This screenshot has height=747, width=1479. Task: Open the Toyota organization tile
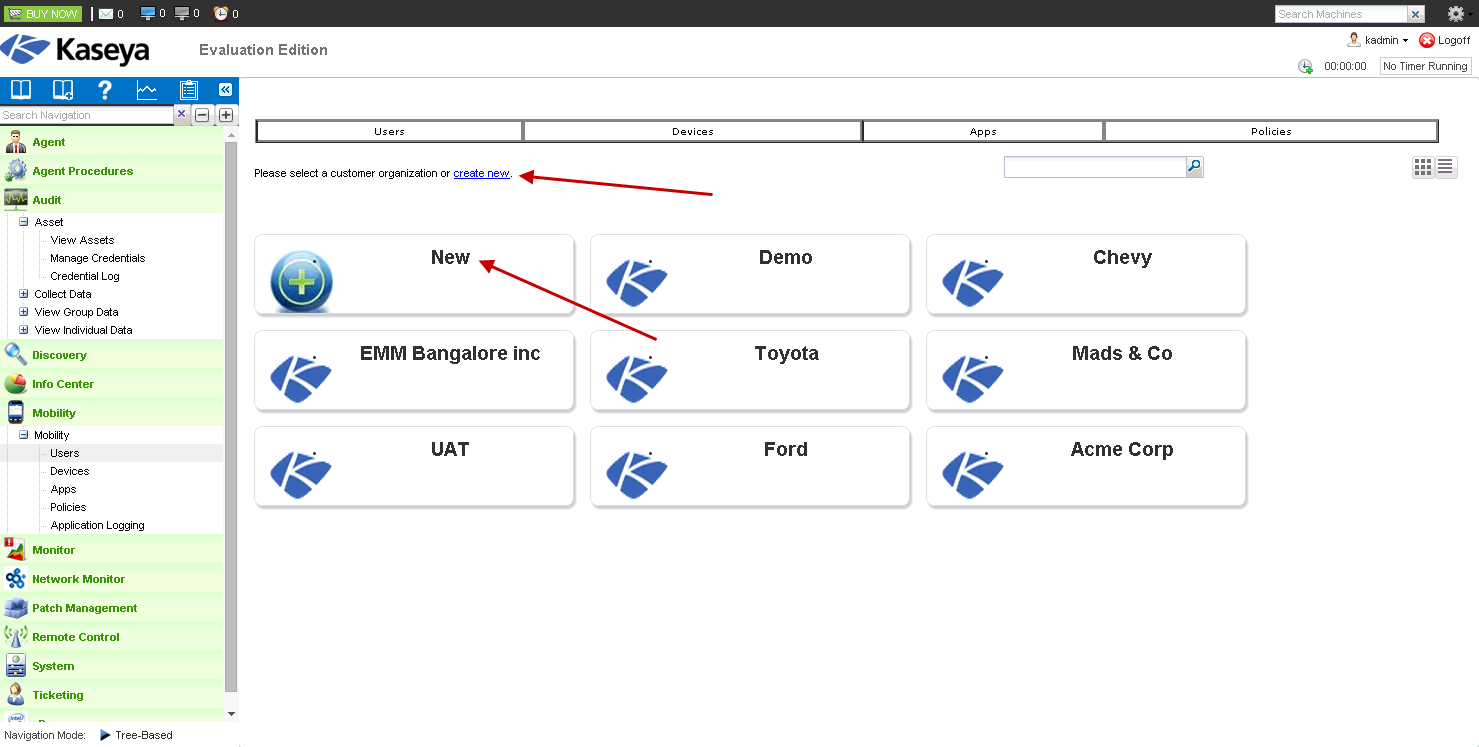[x=750, y=370]
